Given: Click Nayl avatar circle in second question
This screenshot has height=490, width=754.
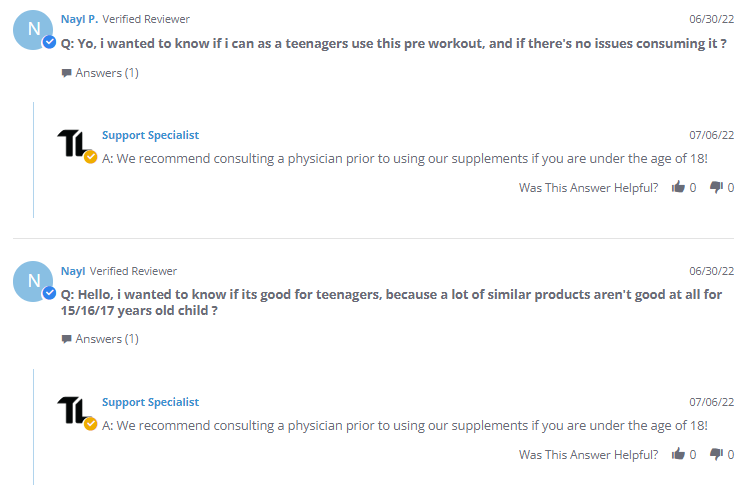Looking at the screenshot, I should pyautogui.click(x=32, y=281).
